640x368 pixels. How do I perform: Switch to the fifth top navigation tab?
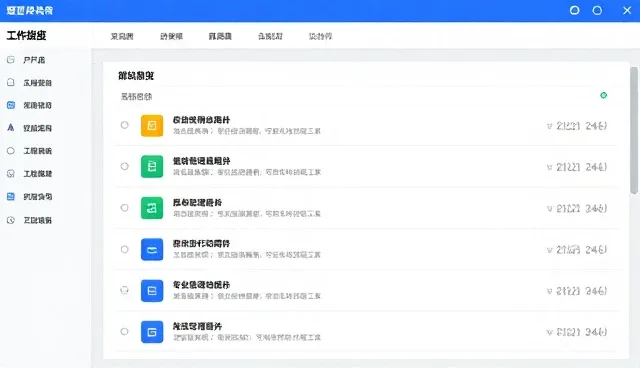[320, 36]
